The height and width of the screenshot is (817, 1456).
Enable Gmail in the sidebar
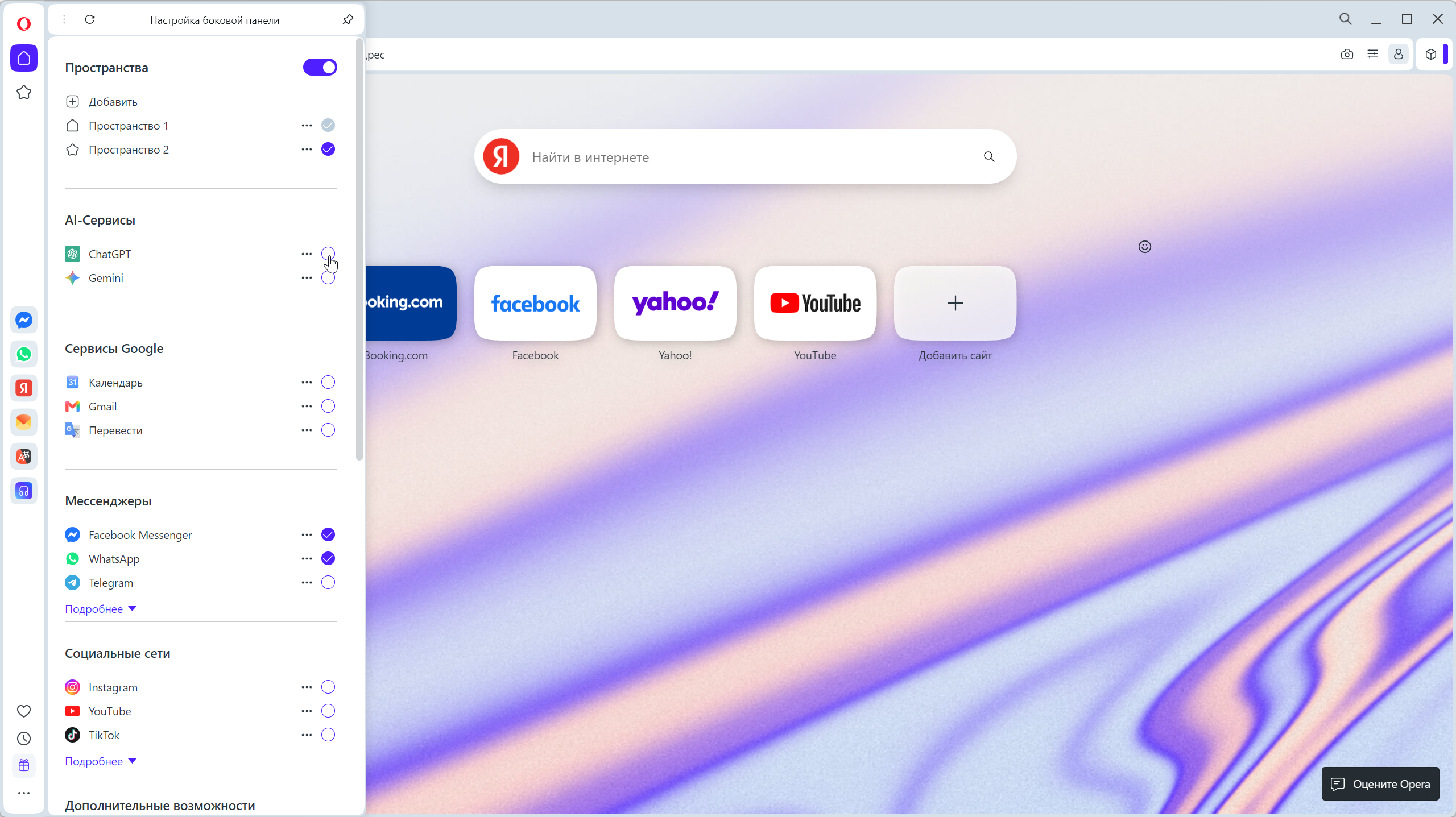pyautogui.click(x=328, y=406)
